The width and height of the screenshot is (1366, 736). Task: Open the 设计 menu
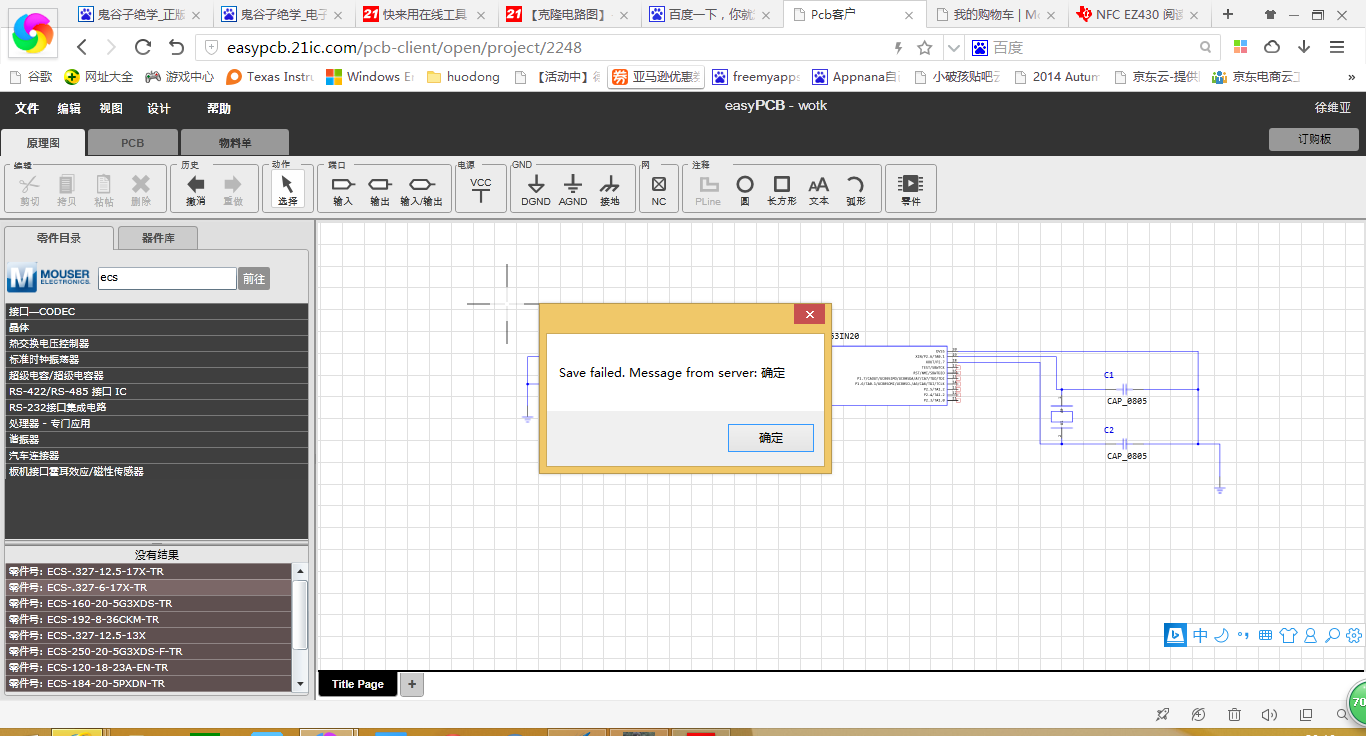(x=159, y=108)
